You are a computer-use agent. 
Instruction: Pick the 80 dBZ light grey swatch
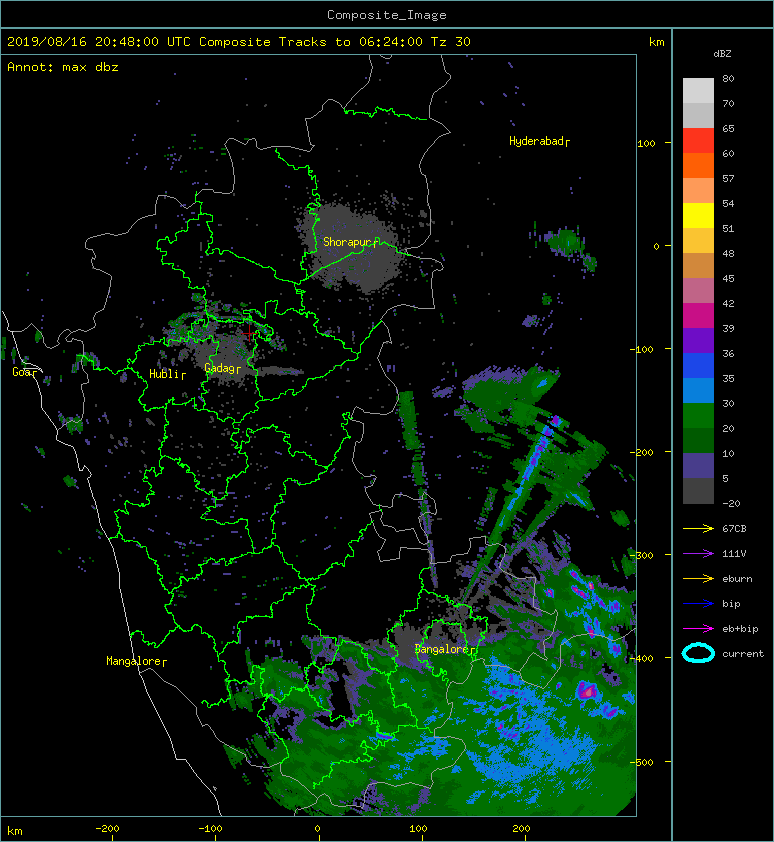point(698,90)
